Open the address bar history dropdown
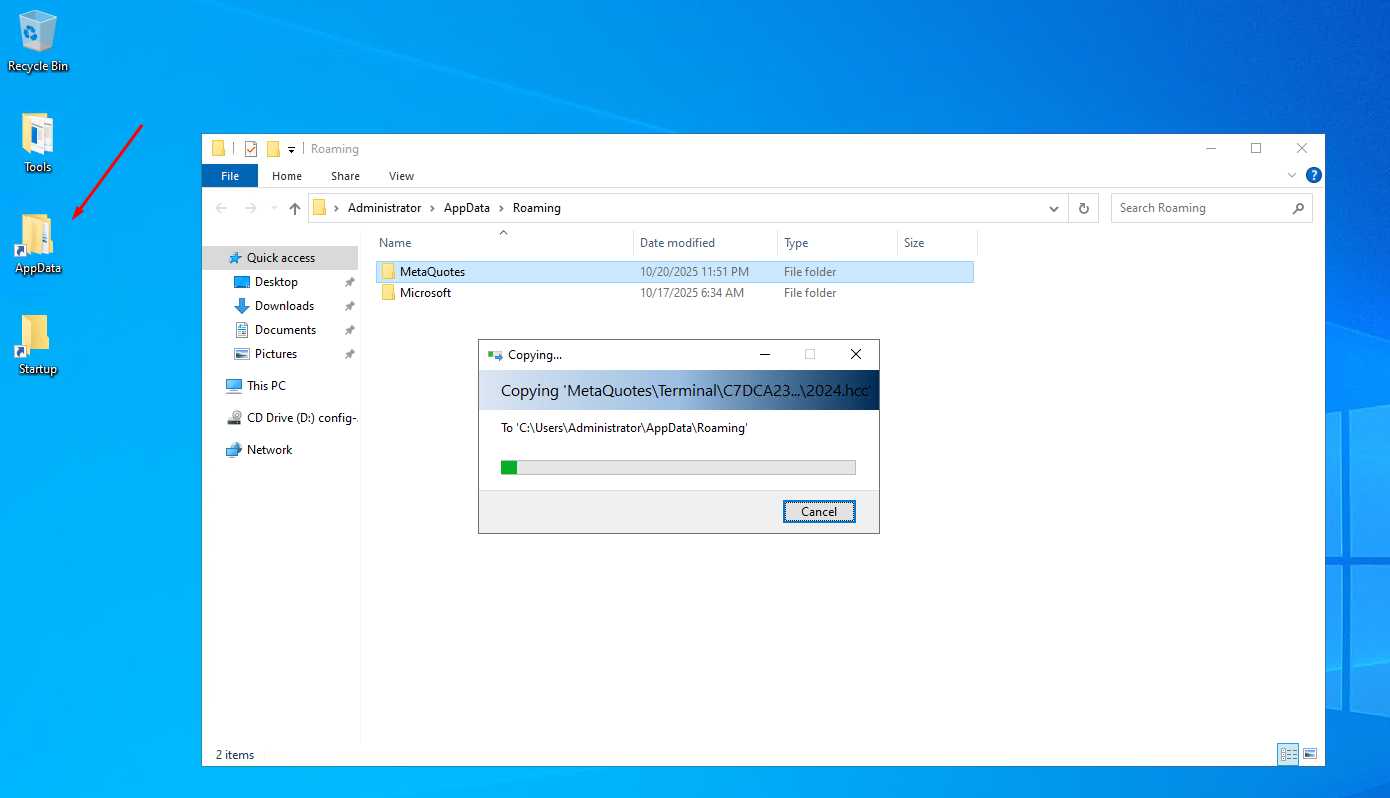The width and height of the screenshot is (1390, 798). (1053, 208)
